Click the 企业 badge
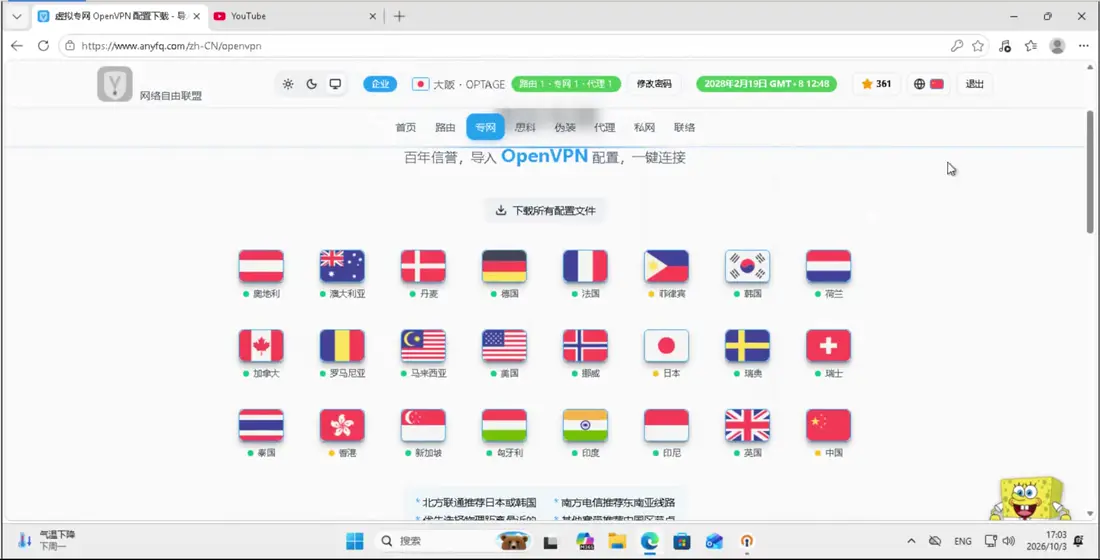1100x560 pixels. point(380,84)
